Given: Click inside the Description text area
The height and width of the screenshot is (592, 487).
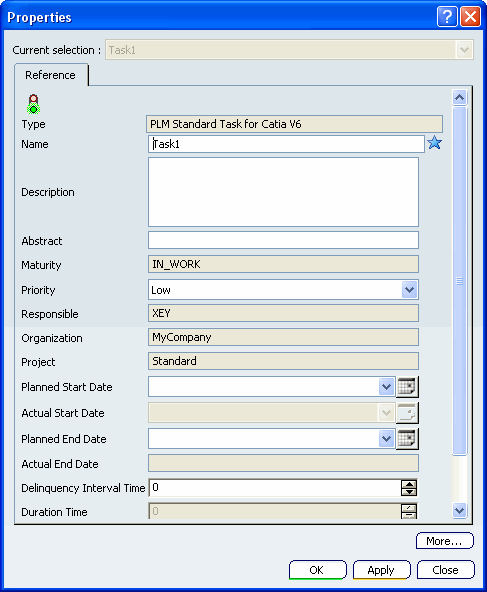Looking at the screenshot, I should pyautogui.click(x=283, y=192).
